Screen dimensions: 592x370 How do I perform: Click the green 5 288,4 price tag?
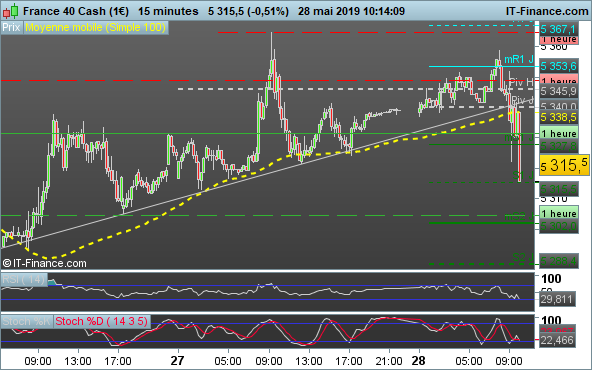pos(558,261)
